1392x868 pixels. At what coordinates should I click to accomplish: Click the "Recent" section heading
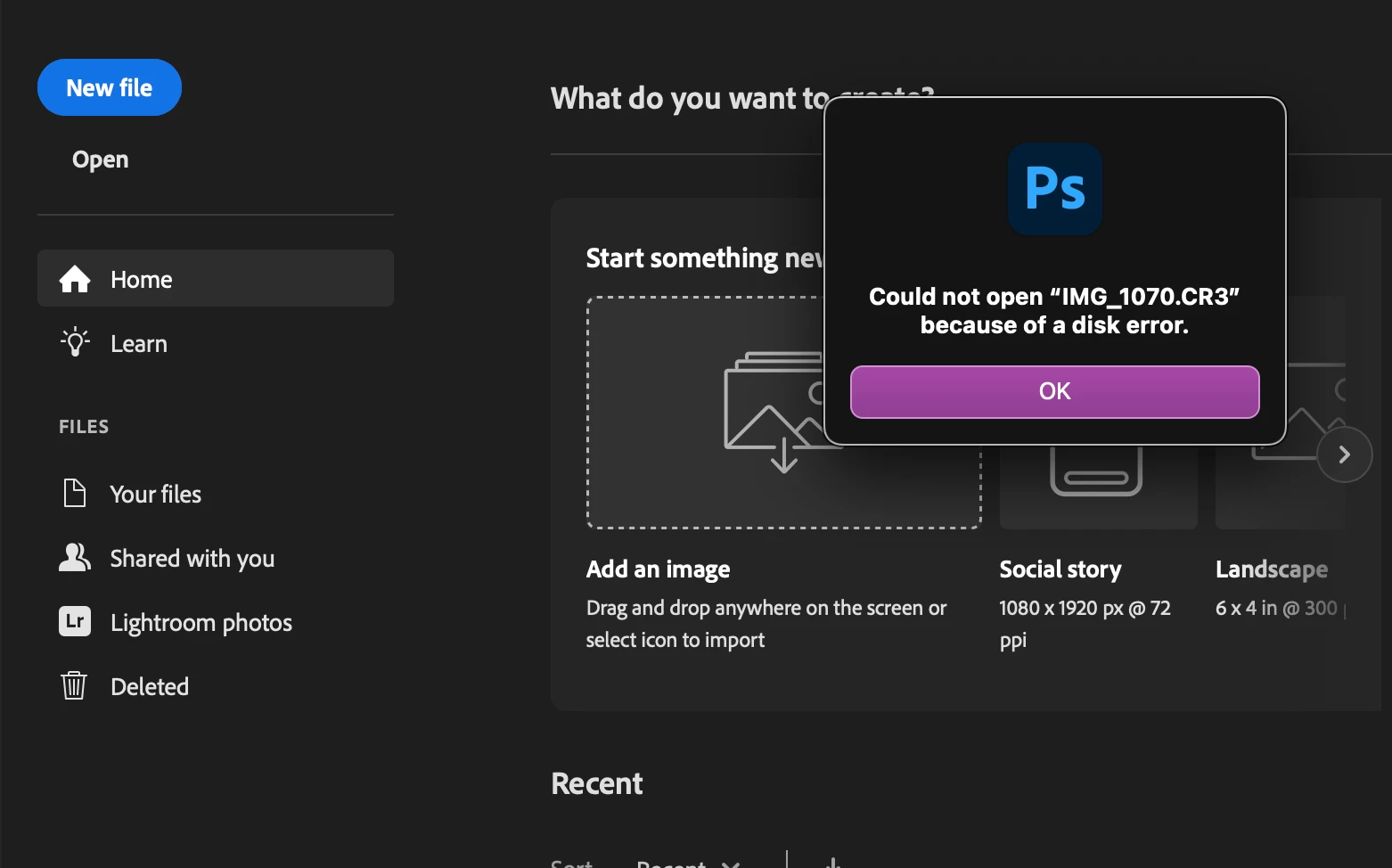point(597,783)
